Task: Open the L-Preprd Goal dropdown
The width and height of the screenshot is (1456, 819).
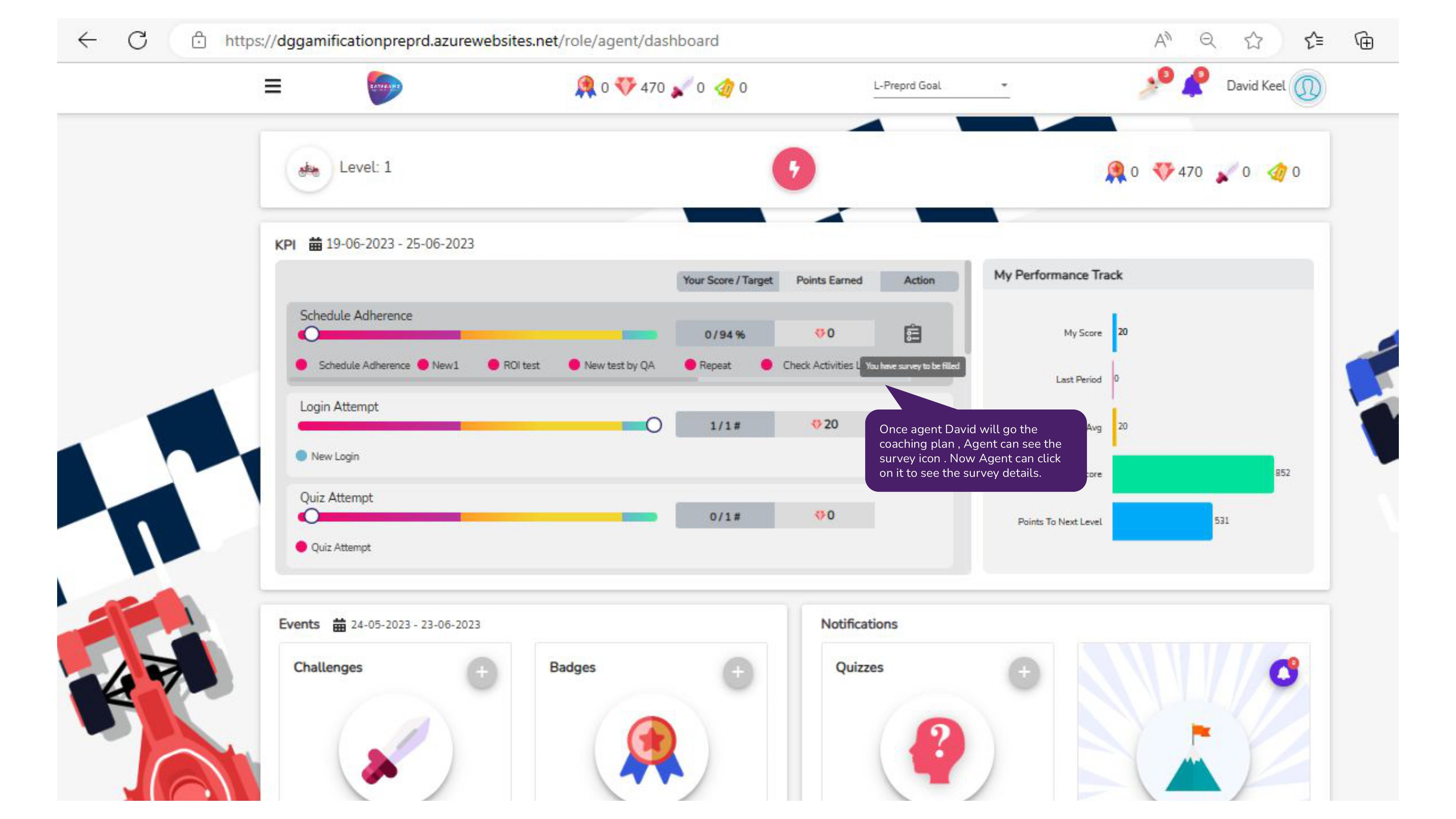Action: click(941, 86)
